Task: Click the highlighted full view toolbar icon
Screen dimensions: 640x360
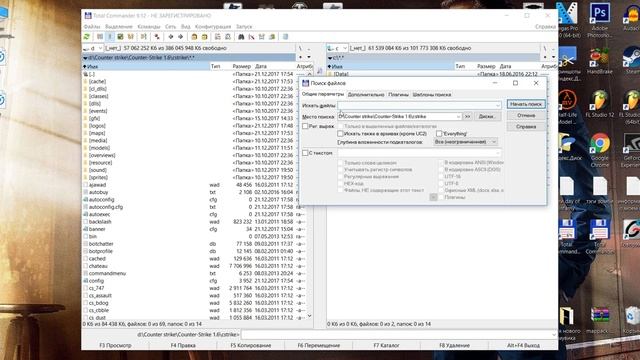Action: click(x=110, y=37)
